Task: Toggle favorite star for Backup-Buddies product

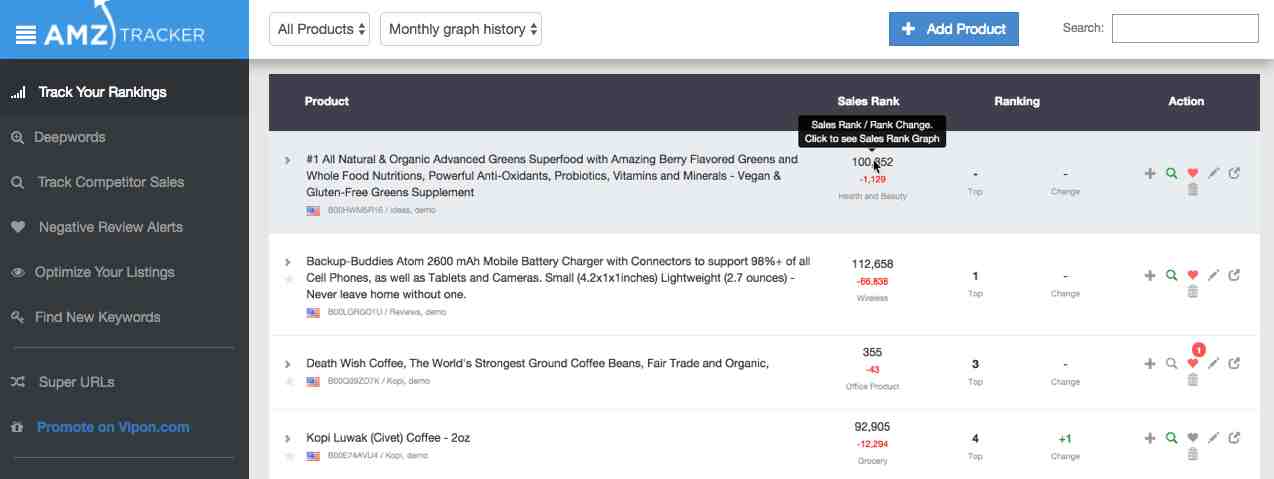Action: tap(288, 279)
